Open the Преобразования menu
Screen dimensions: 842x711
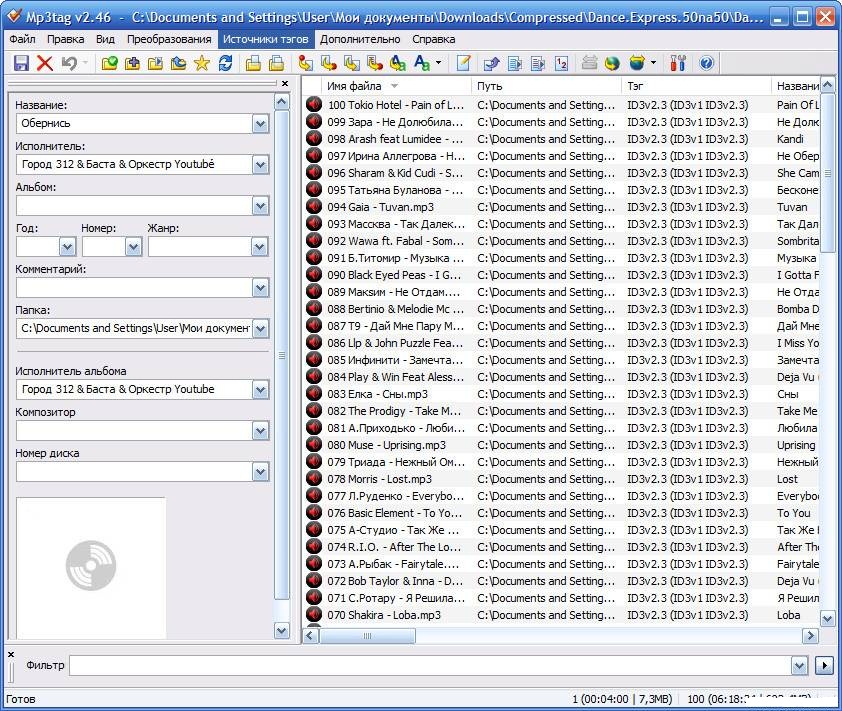click(169, 39)
